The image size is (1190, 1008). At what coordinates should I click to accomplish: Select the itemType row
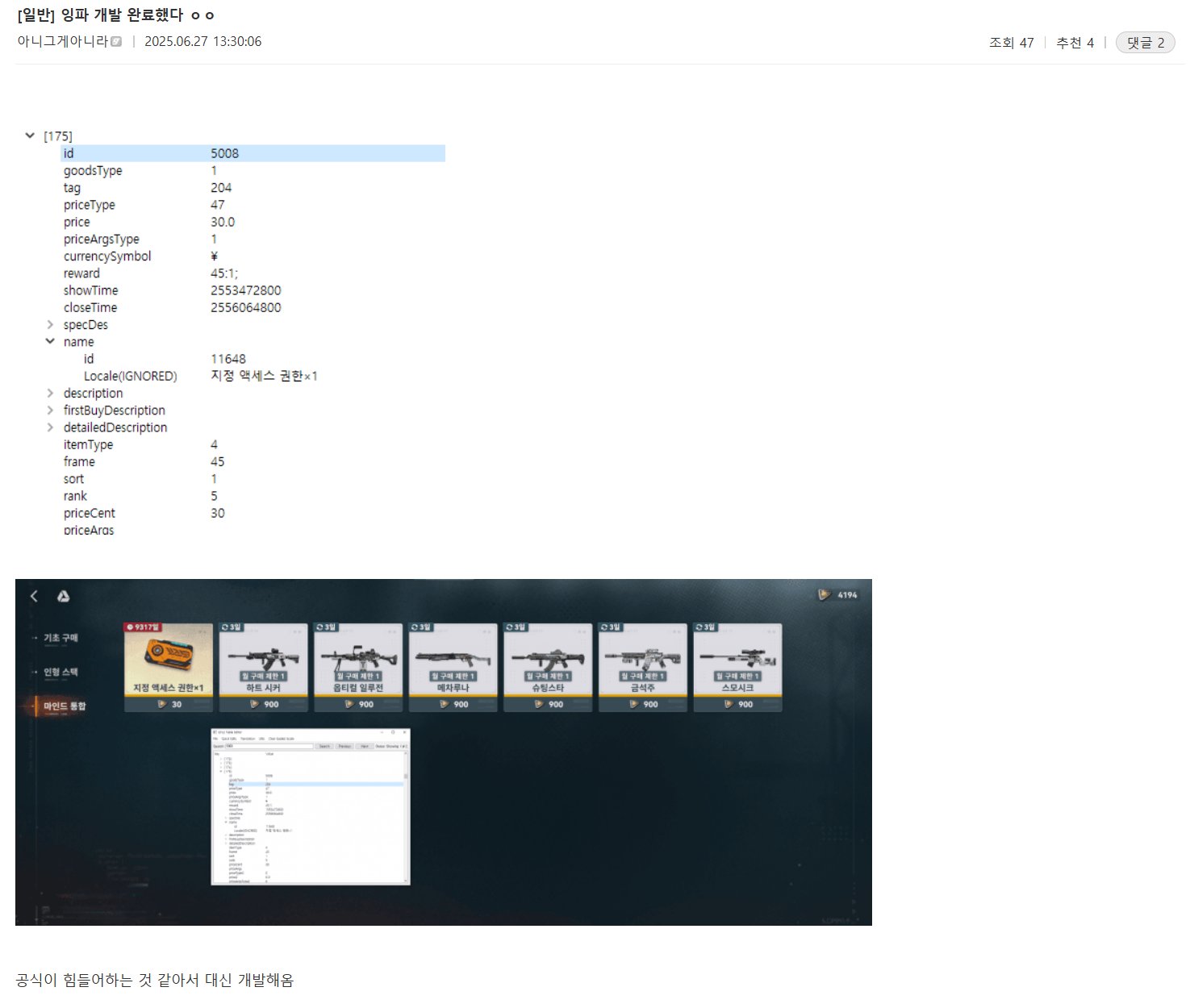pos(253,445)
